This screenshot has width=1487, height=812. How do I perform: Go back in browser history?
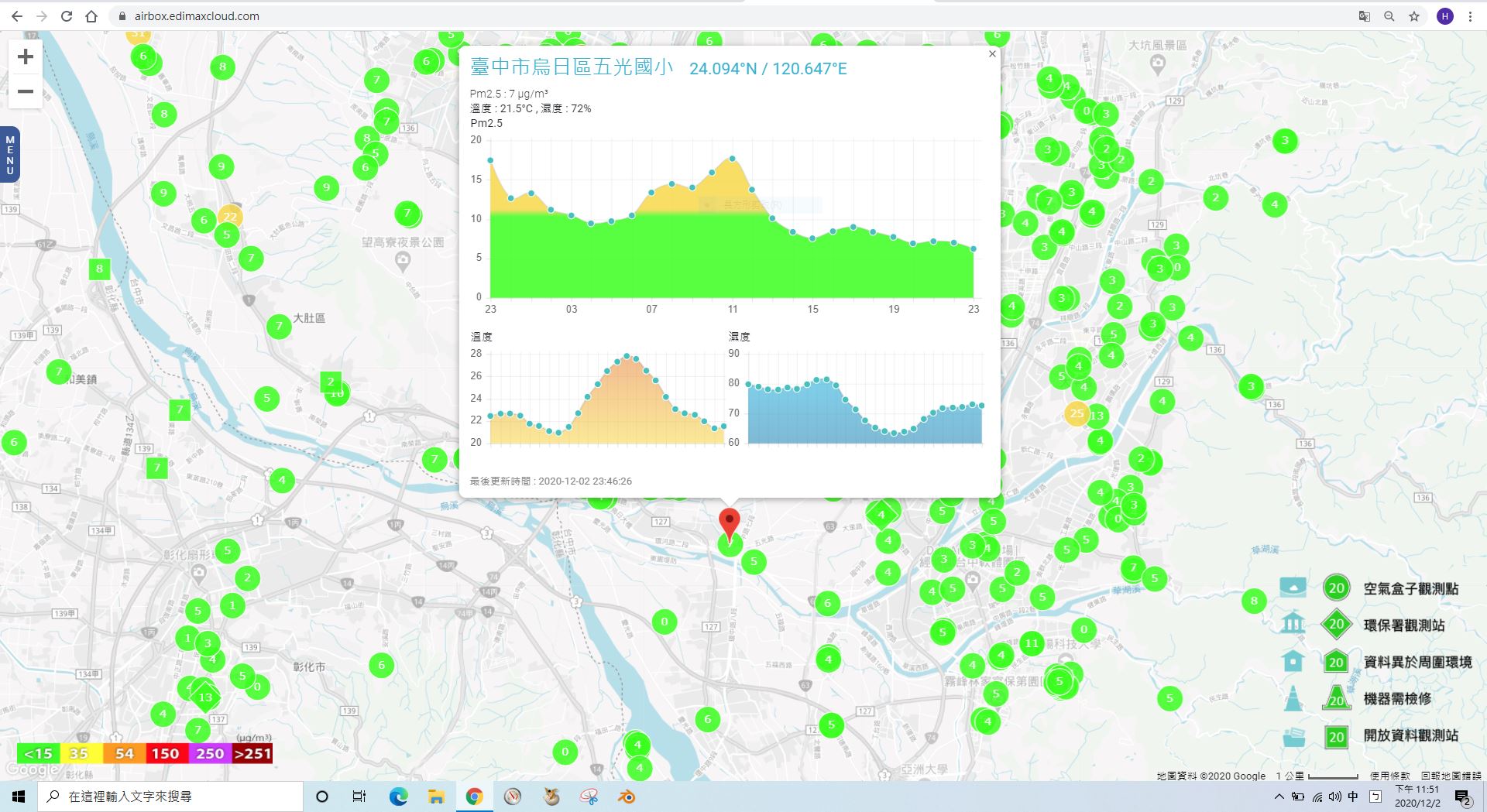[16, 16]
